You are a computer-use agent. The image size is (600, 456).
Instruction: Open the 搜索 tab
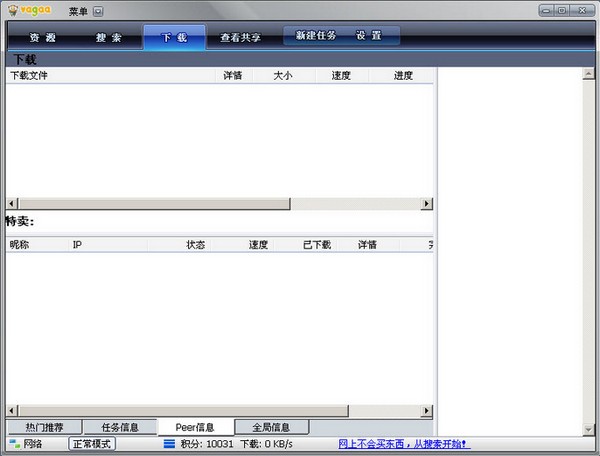109,38
